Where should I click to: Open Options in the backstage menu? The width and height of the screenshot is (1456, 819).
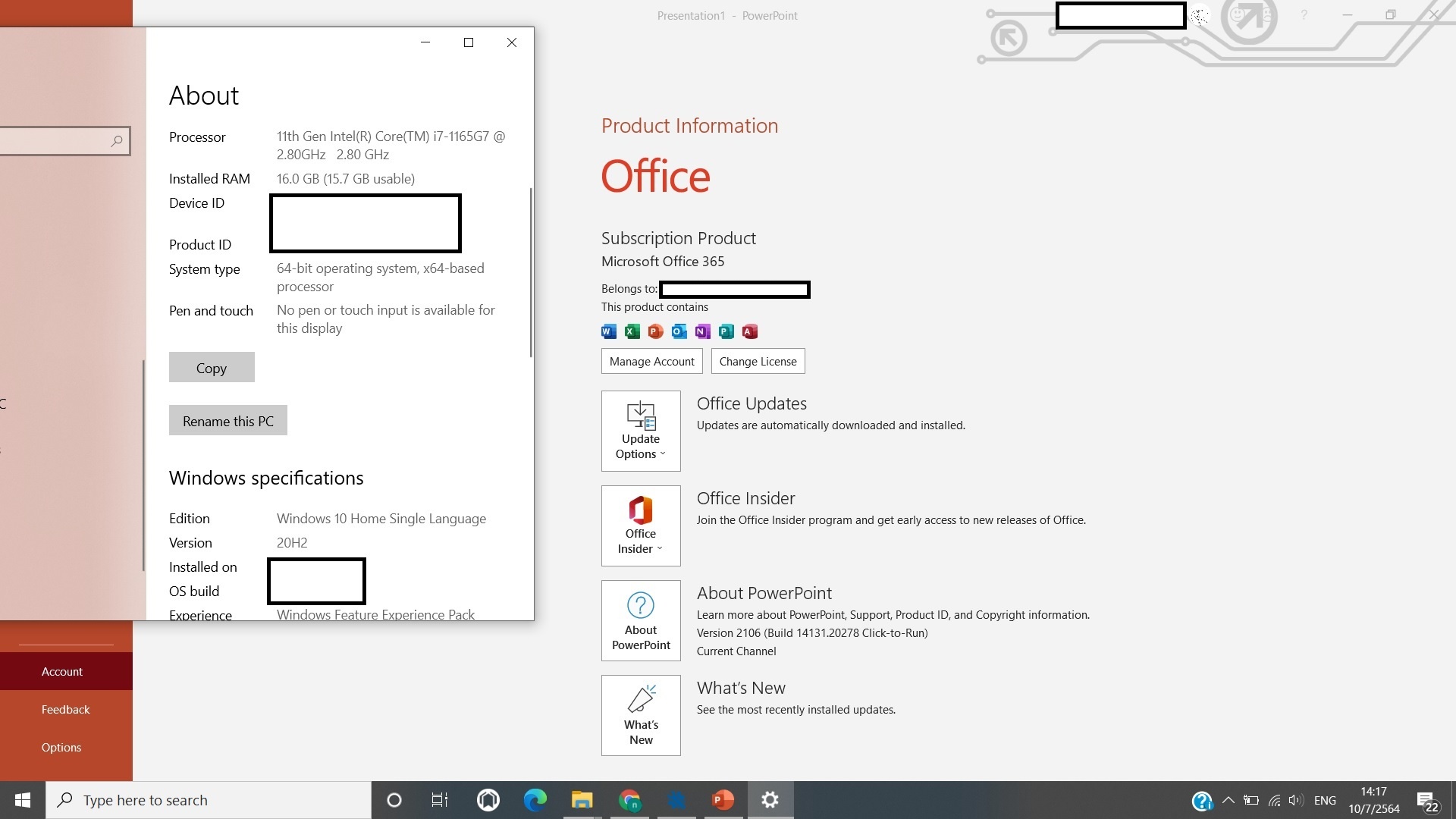(x=61, y=747)
